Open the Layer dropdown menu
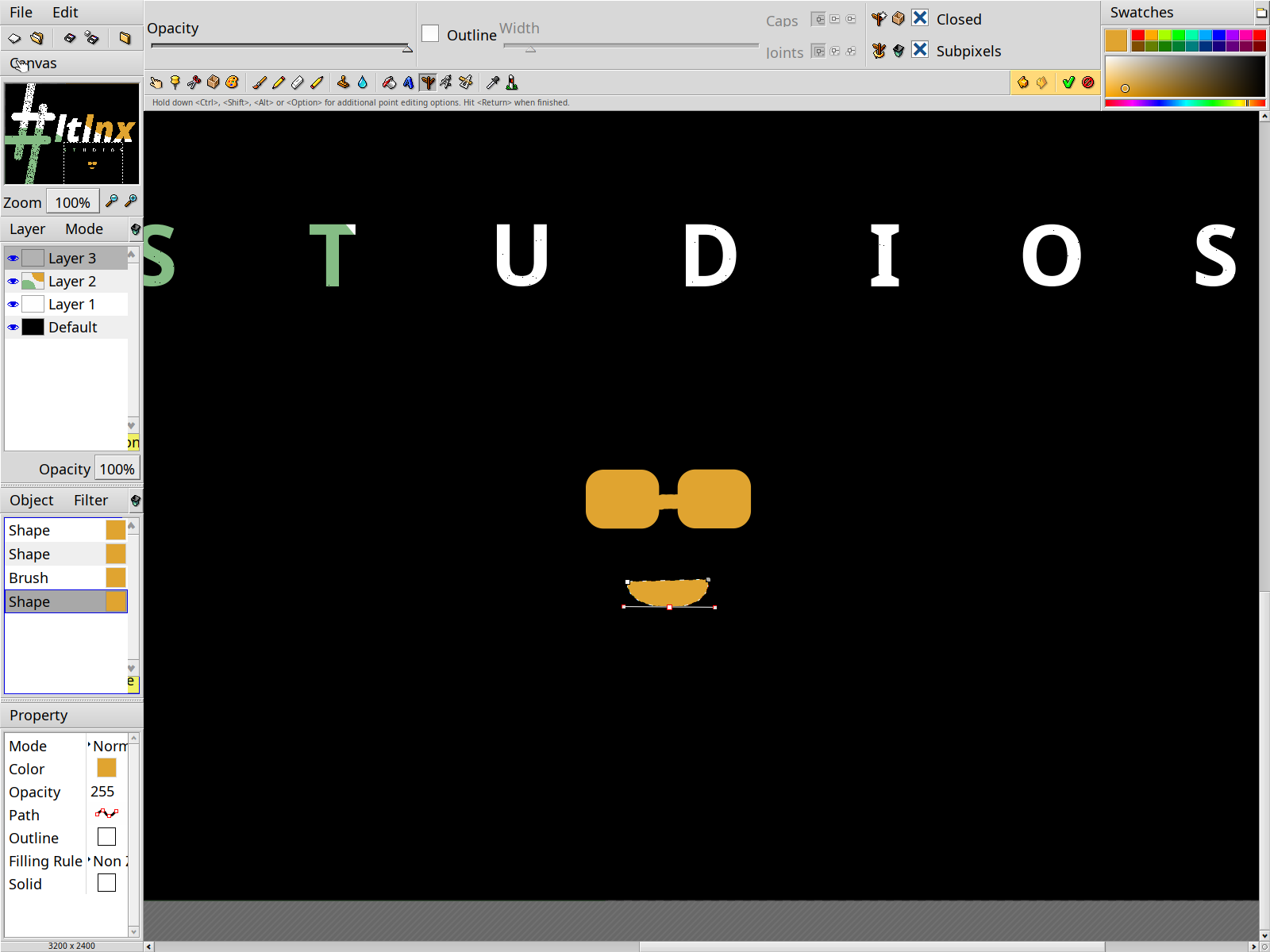This screenshot has height=952, width=1270. pyautogui.click(x=27, y=228)
